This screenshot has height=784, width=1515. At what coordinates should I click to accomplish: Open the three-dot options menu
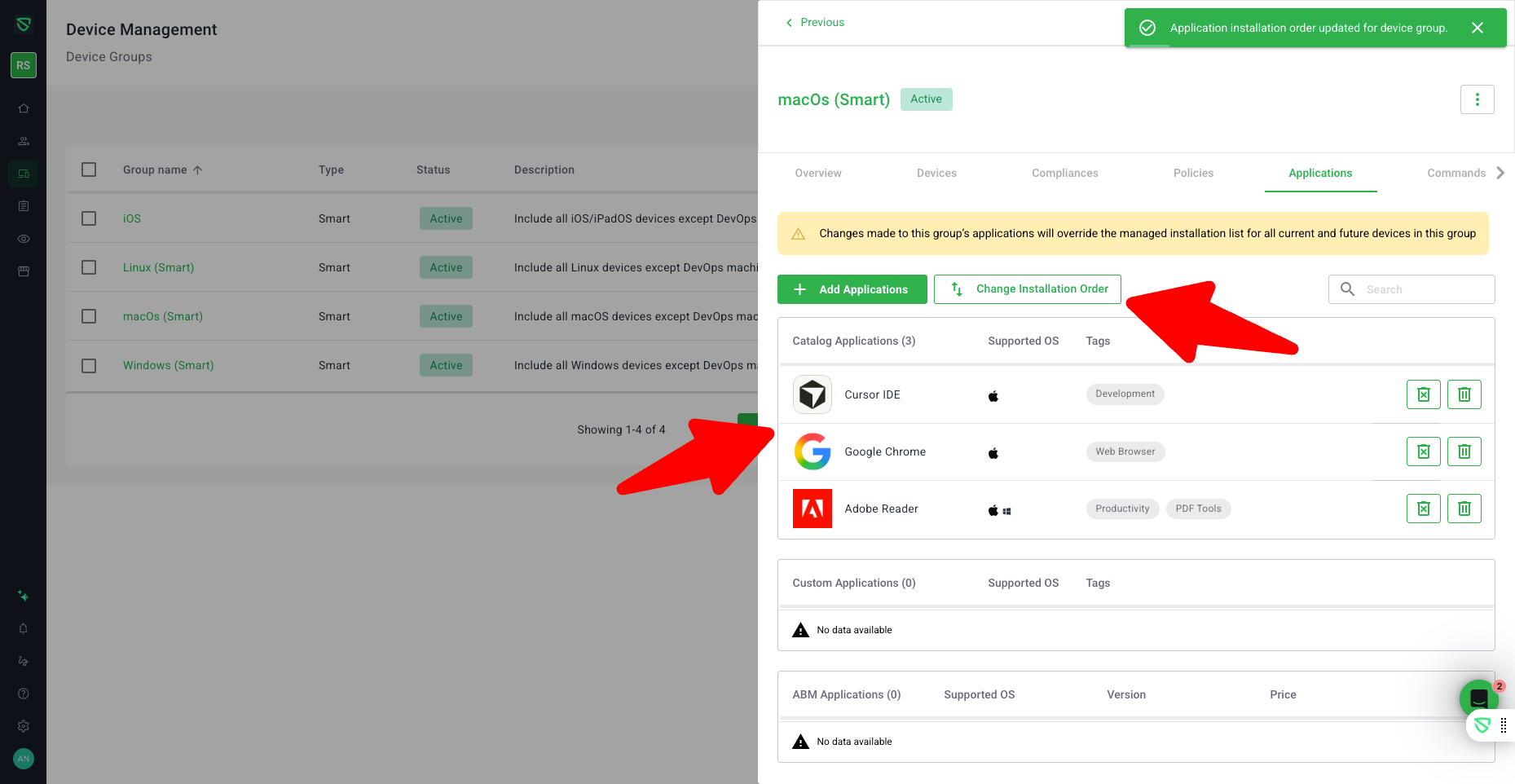tap(1477, 99)
